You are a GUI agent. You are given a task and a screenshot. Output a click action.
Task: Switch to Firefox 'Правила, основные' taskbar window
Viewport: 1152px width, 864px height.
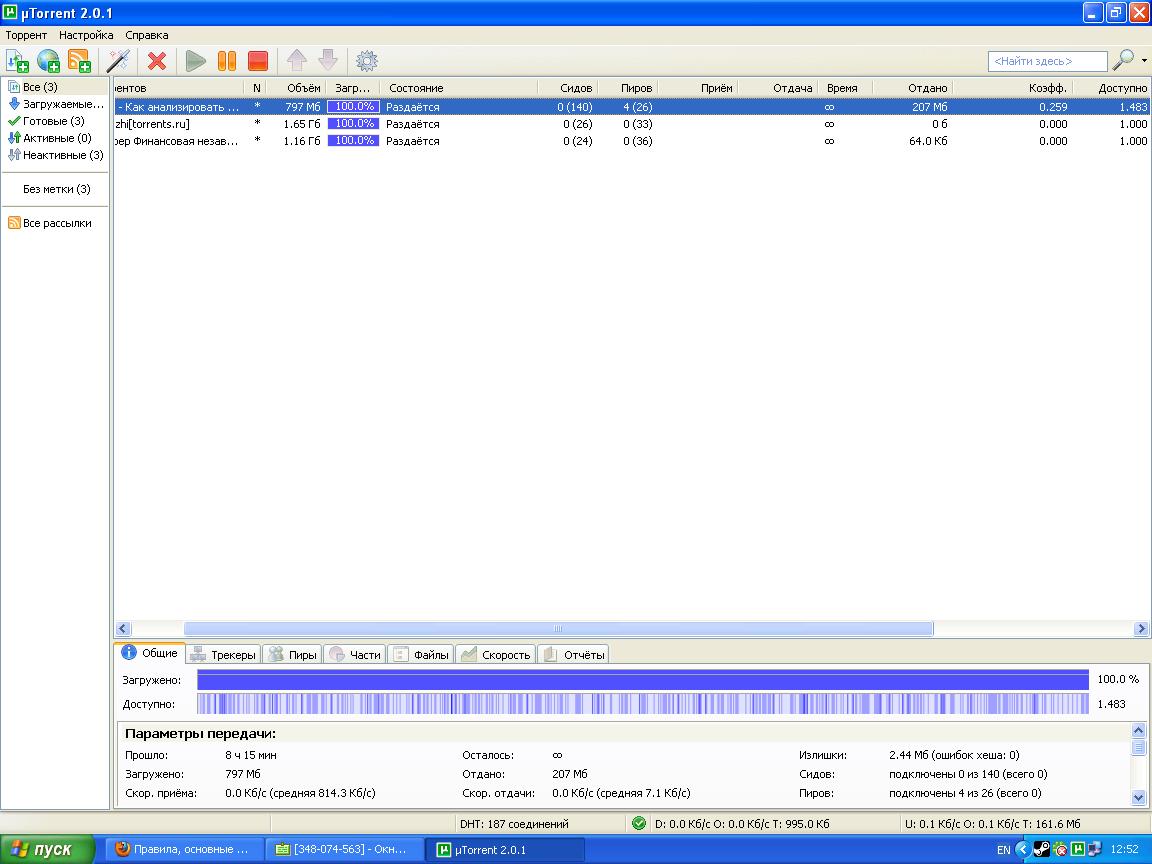pyautogui.click(x=184, y=849)
